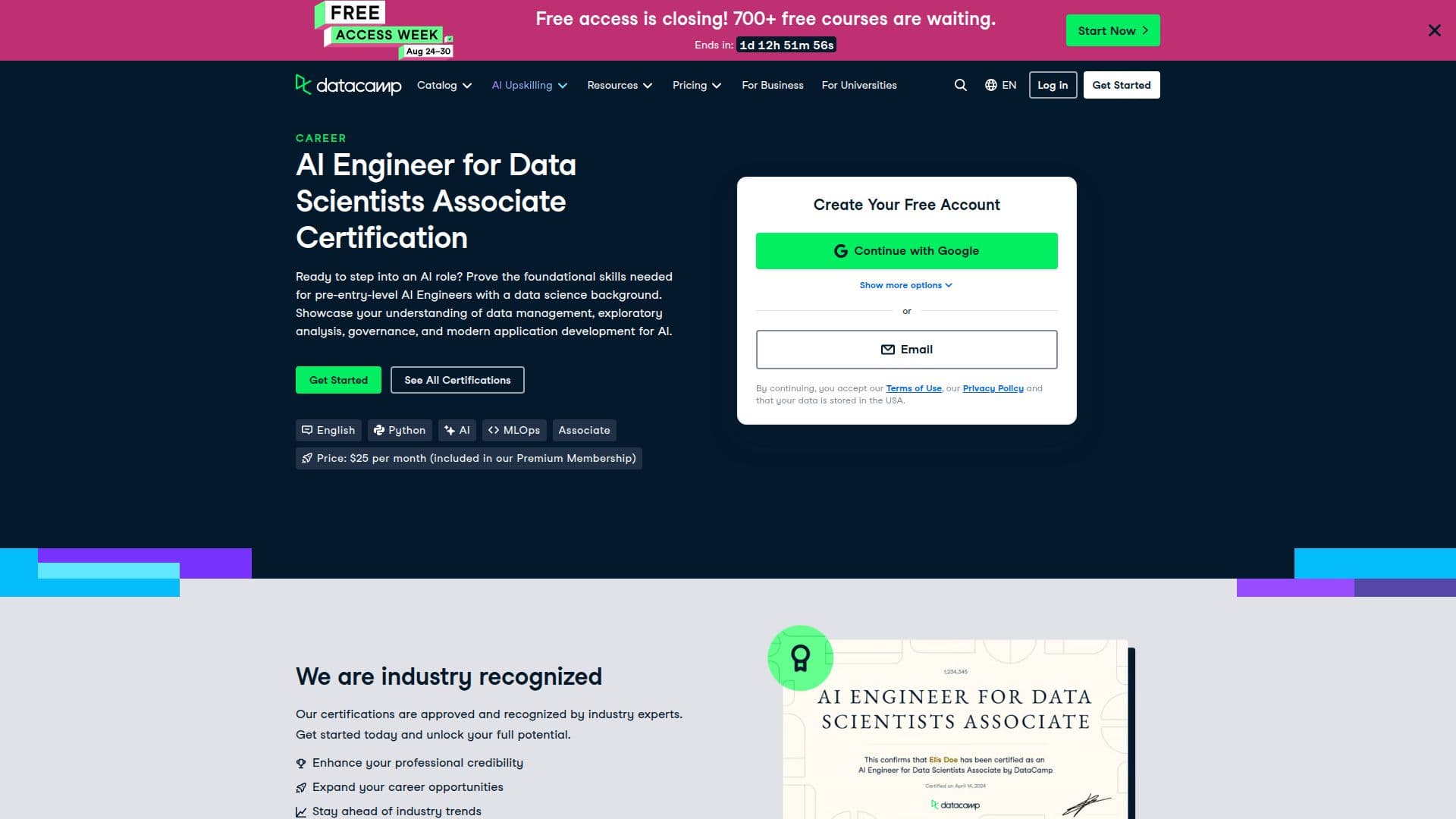1456x819 pixels.
Task: Expand the Catalog dropdown
Action: [x=444, y=85]
